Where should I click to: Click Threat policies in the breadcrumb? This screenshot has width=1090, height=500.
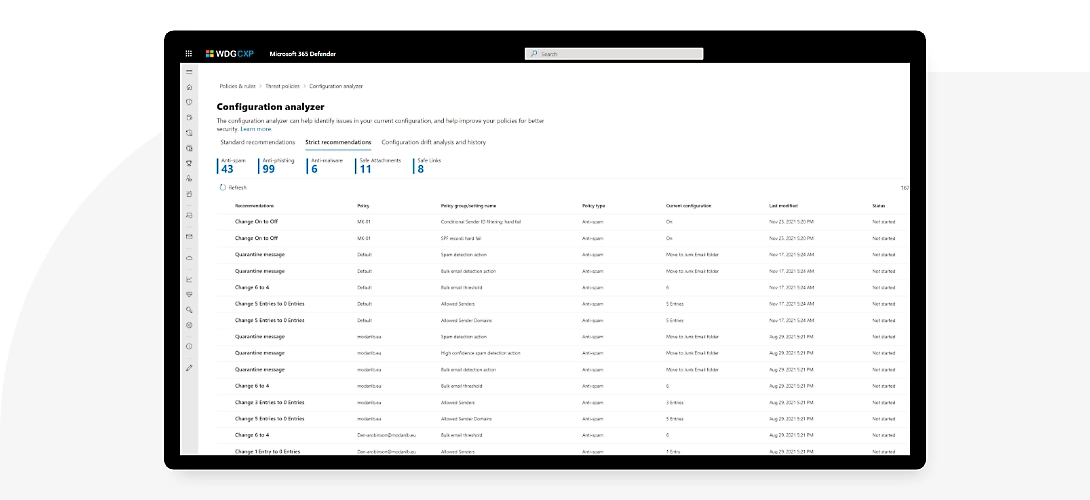[282, 86]
